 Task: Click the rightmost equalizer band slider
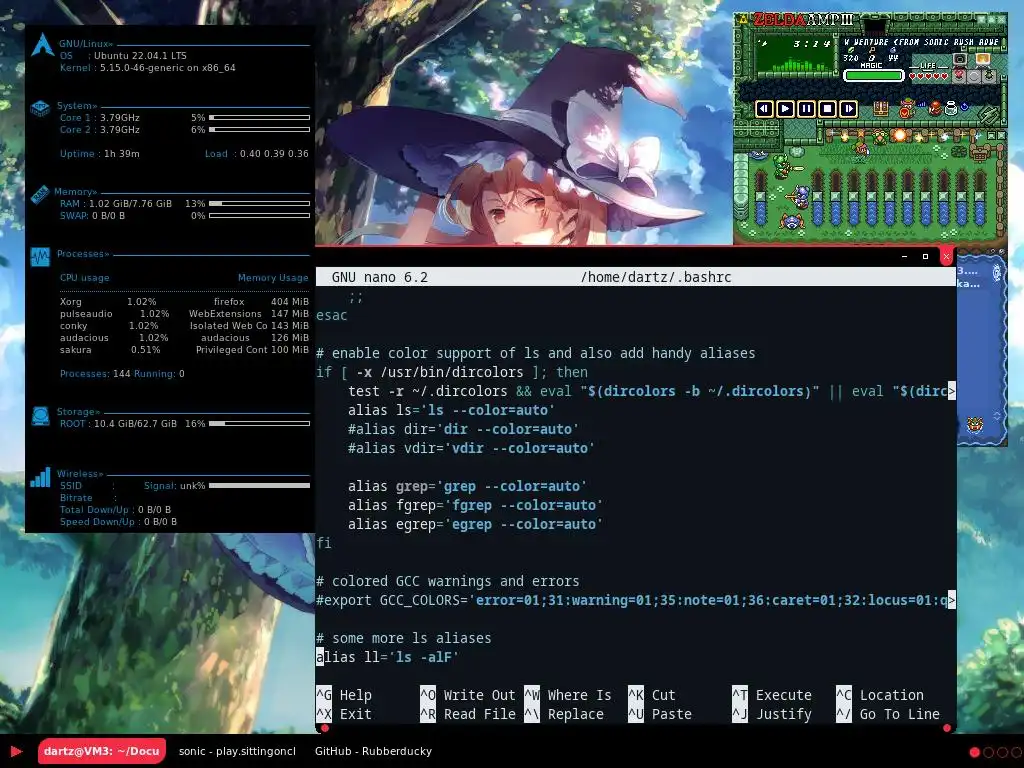point(980,197)
